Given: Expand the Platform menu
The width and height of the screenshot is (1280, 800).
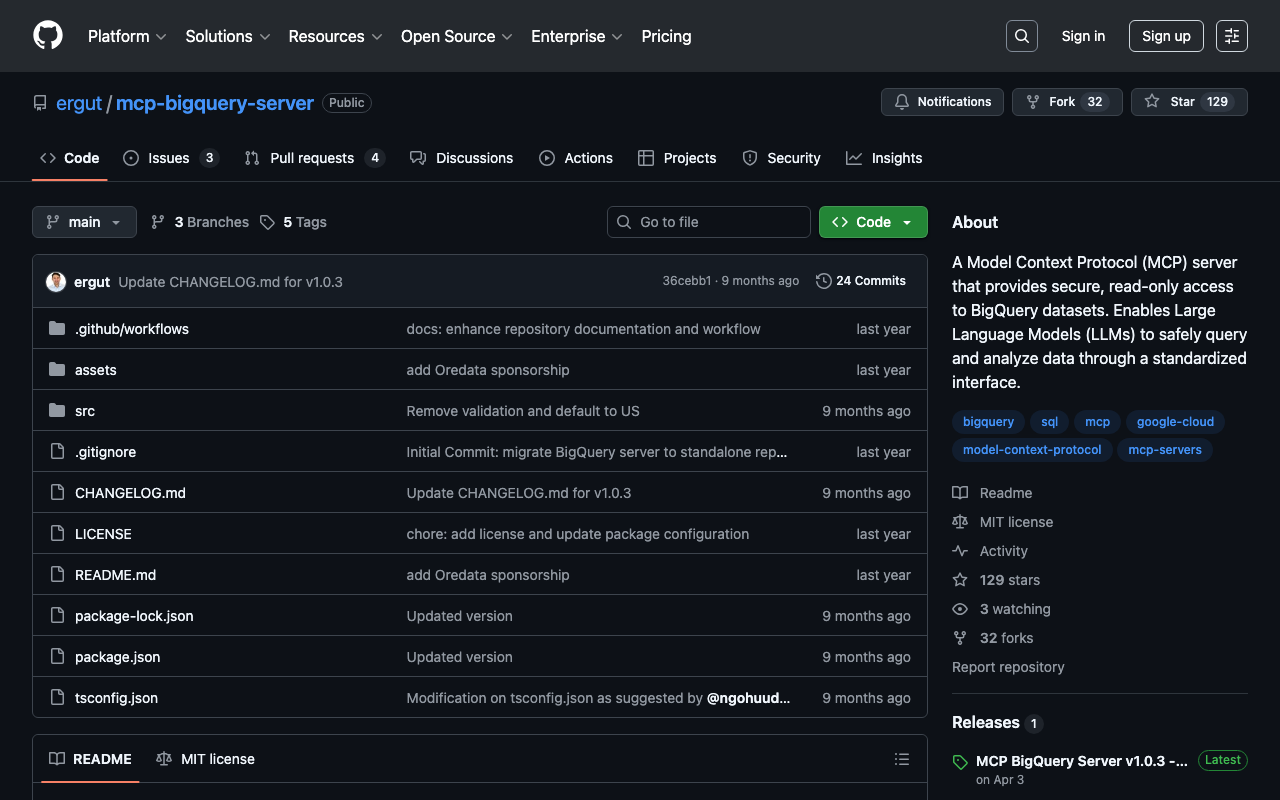Looking at the screenshot, I should pyautogui.click(x=126, y=36).
